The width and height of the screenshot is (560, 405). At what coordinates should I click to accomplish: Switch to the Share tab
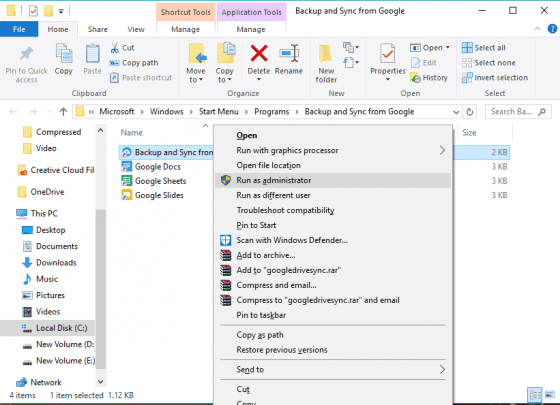(98, 29)
